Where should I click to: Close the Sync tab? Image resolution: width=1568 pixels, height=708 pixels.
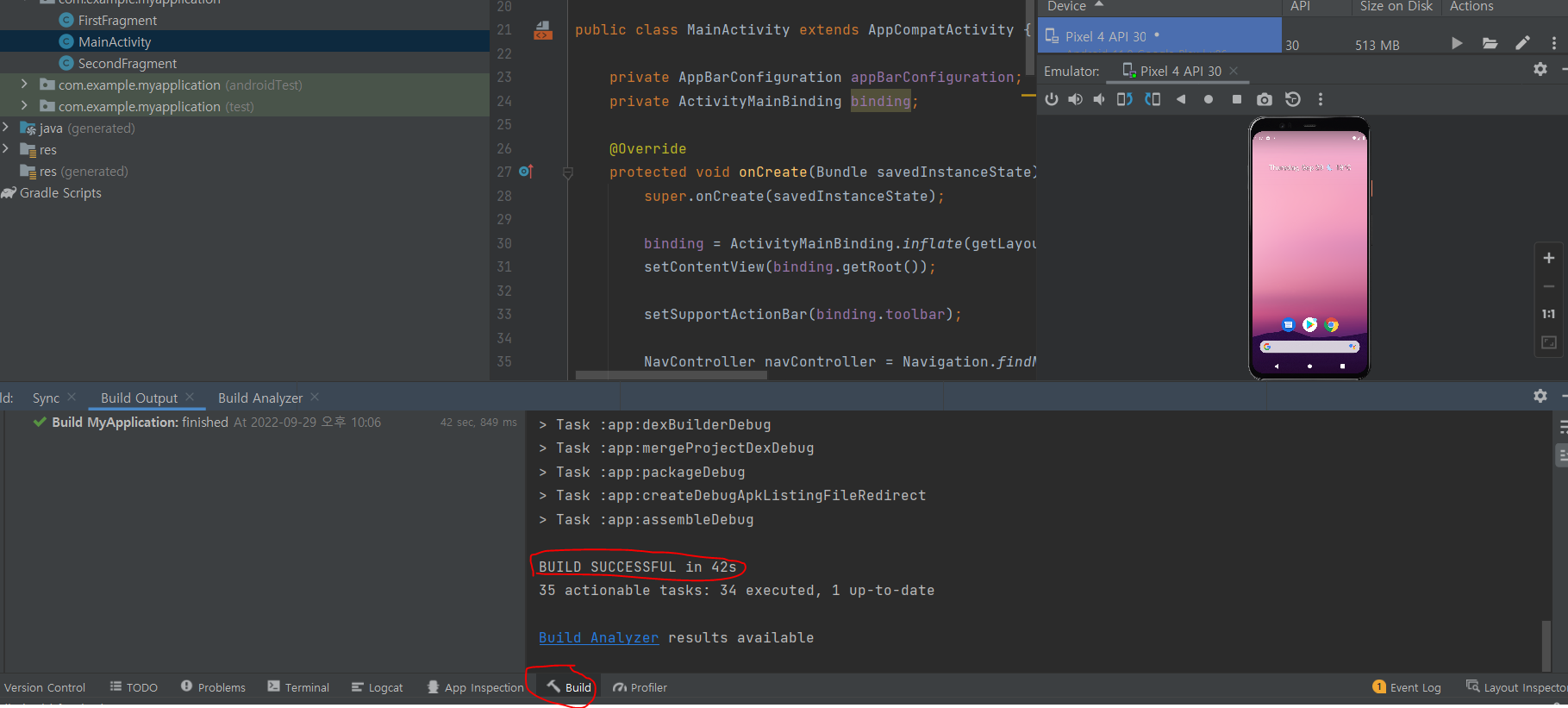[72, 397]
